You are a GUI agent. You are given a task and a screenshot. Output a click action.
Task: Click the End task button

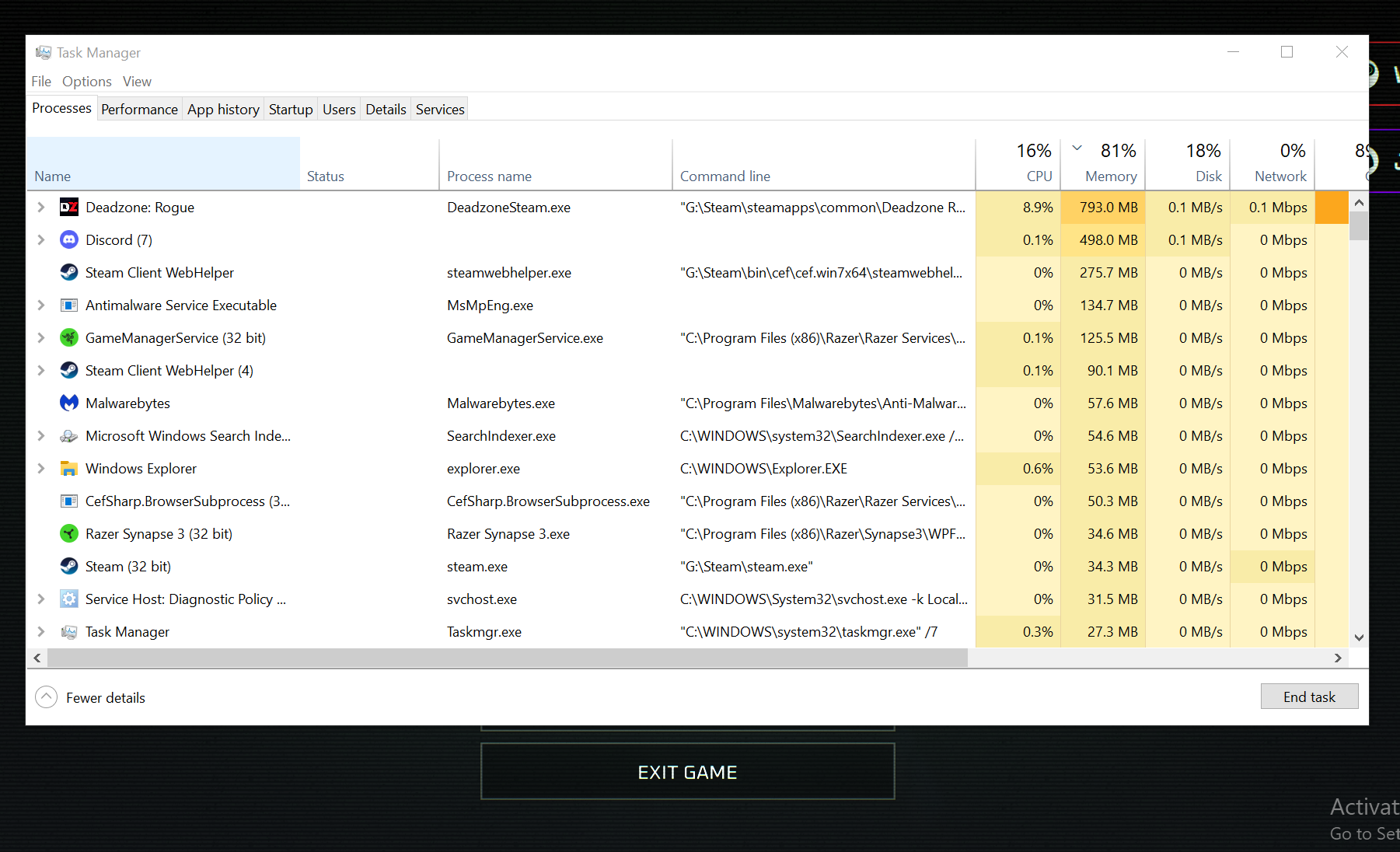tap(1309, 697)
